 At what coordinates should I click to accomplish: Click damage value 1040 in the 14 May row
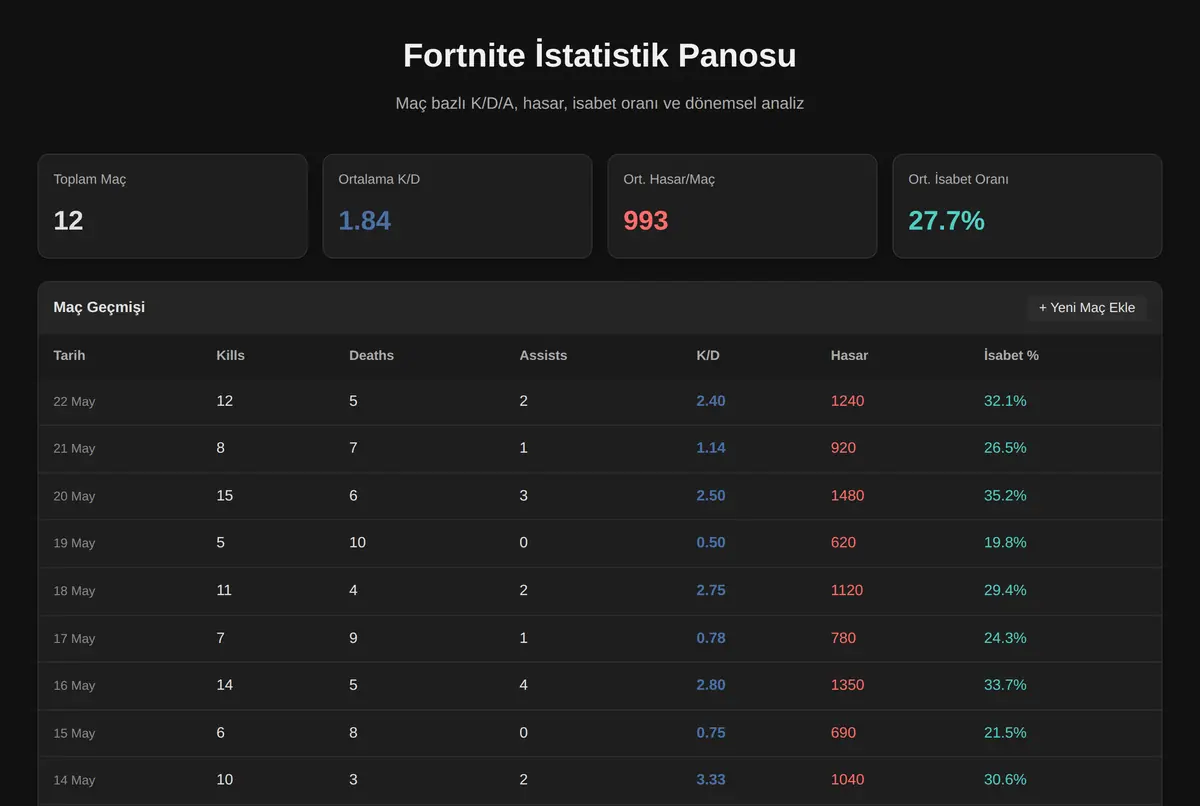[848, 780]
